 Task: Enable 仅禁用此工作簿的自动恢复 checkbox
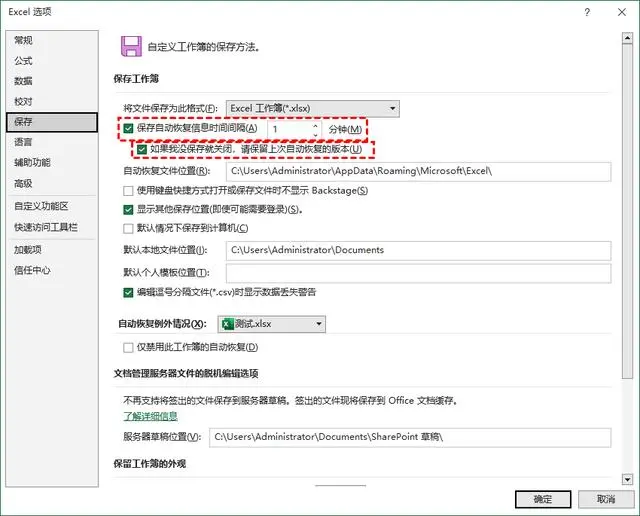tap(128, 347)
